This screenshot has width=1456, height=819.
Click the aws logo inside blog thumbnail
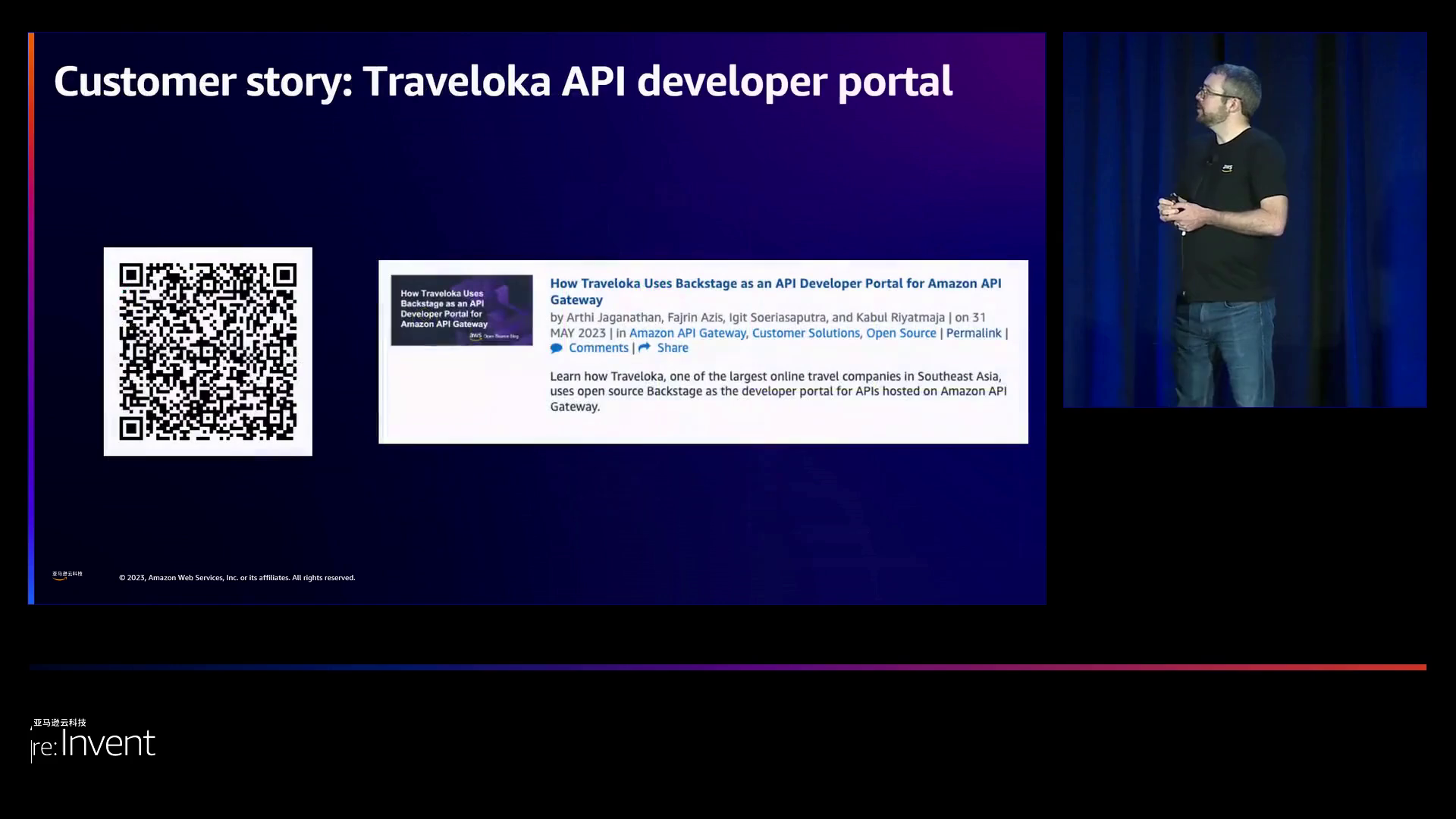coord(475,335)
